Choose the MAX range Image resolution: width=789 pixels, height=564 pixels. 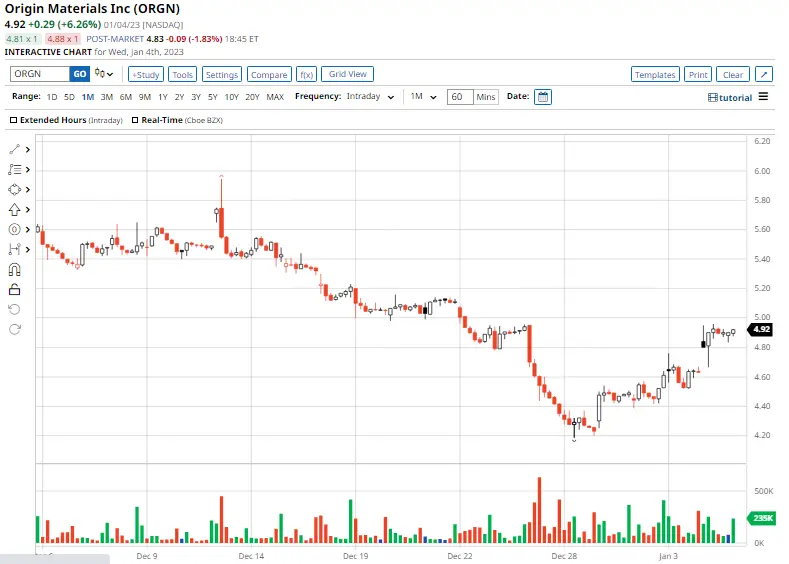coord(275,97)
